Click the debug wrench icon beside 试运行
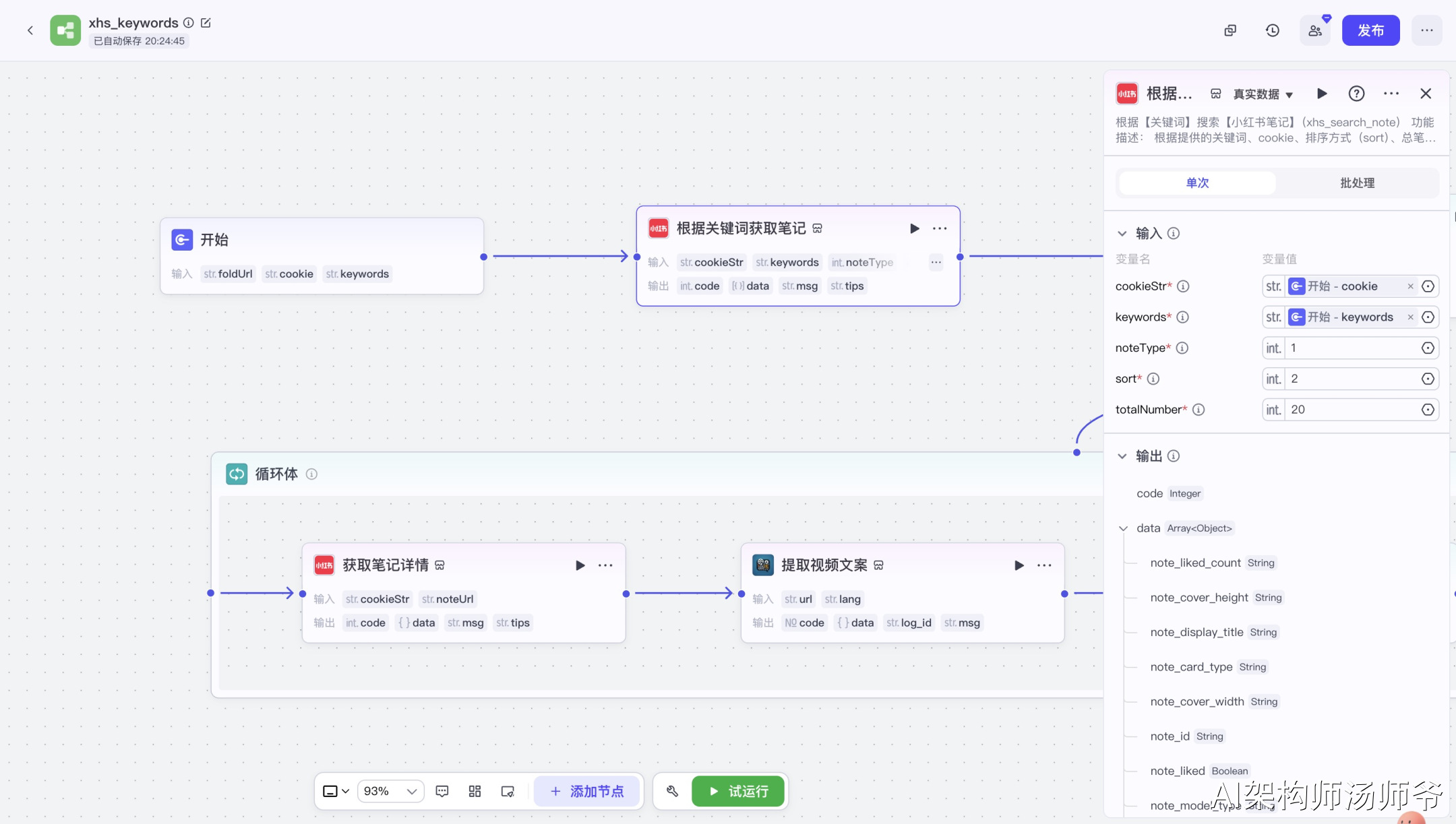 pyautogui.click(x=672, y=791)
